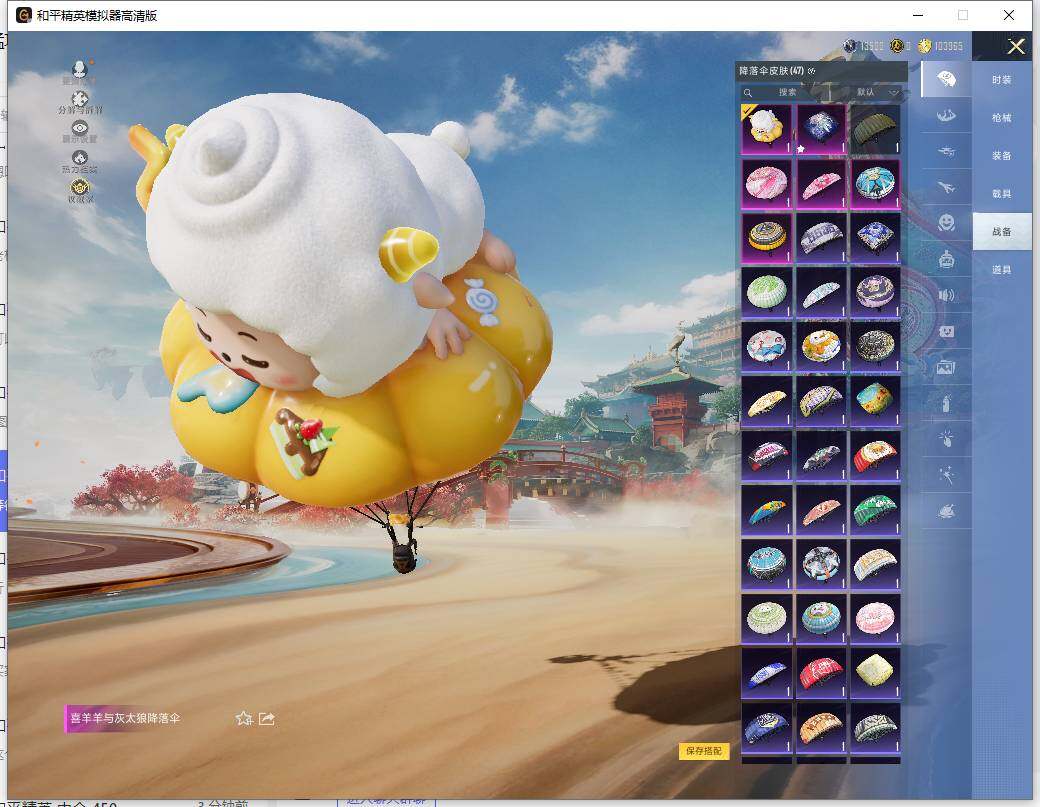The width and height of the screenshot is (1040, 807).
Task: Switch to the 时装 tab
Action: click(x=1001, y=79)
